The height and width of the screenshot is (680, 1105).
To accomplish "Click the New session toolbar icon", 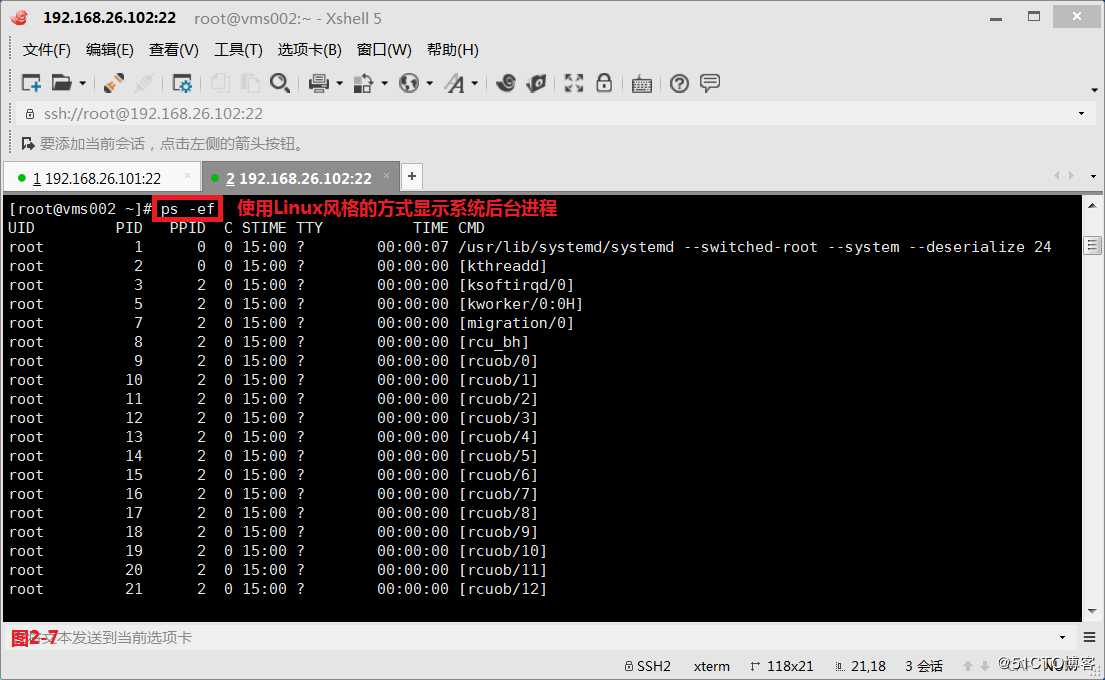I will 31,83.
